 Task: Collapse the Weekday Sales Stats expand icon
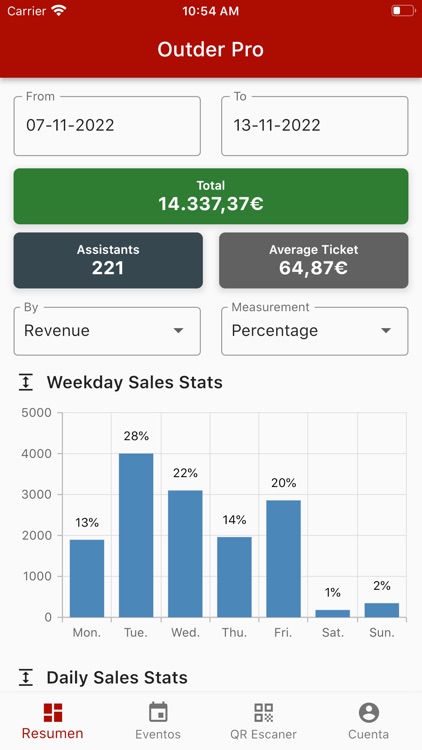coord(26,383)
